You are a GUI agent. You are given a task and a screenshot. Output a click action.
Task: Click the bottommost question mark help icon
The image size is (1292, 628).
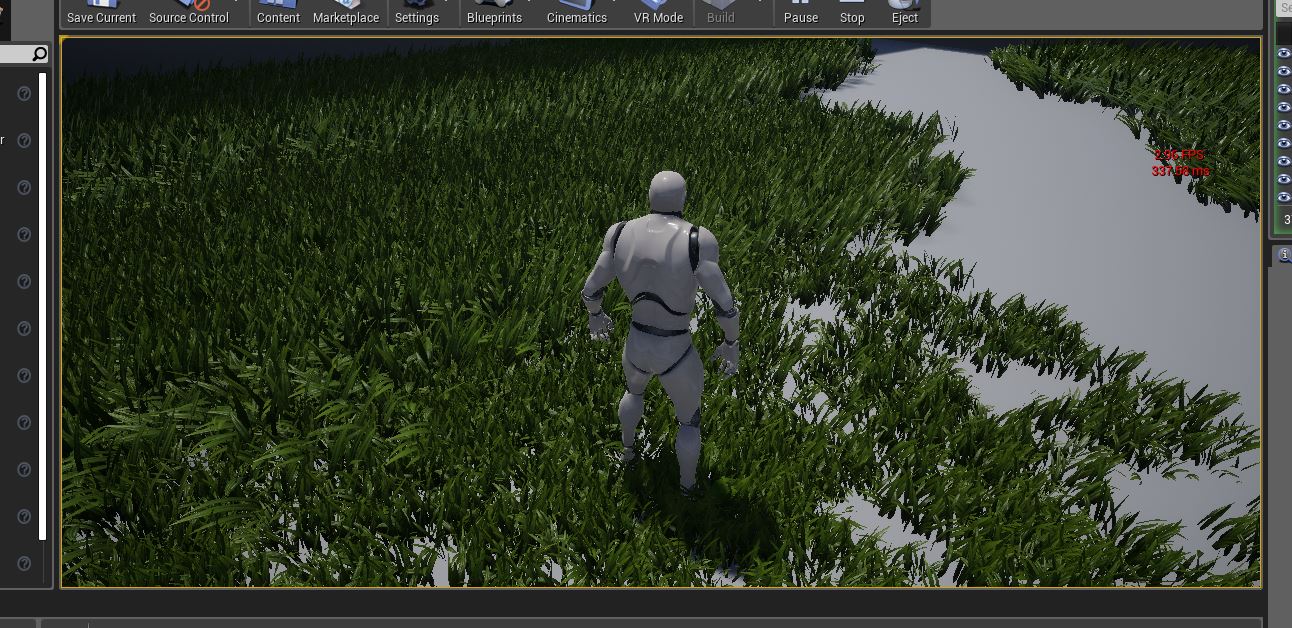(25, 564)
